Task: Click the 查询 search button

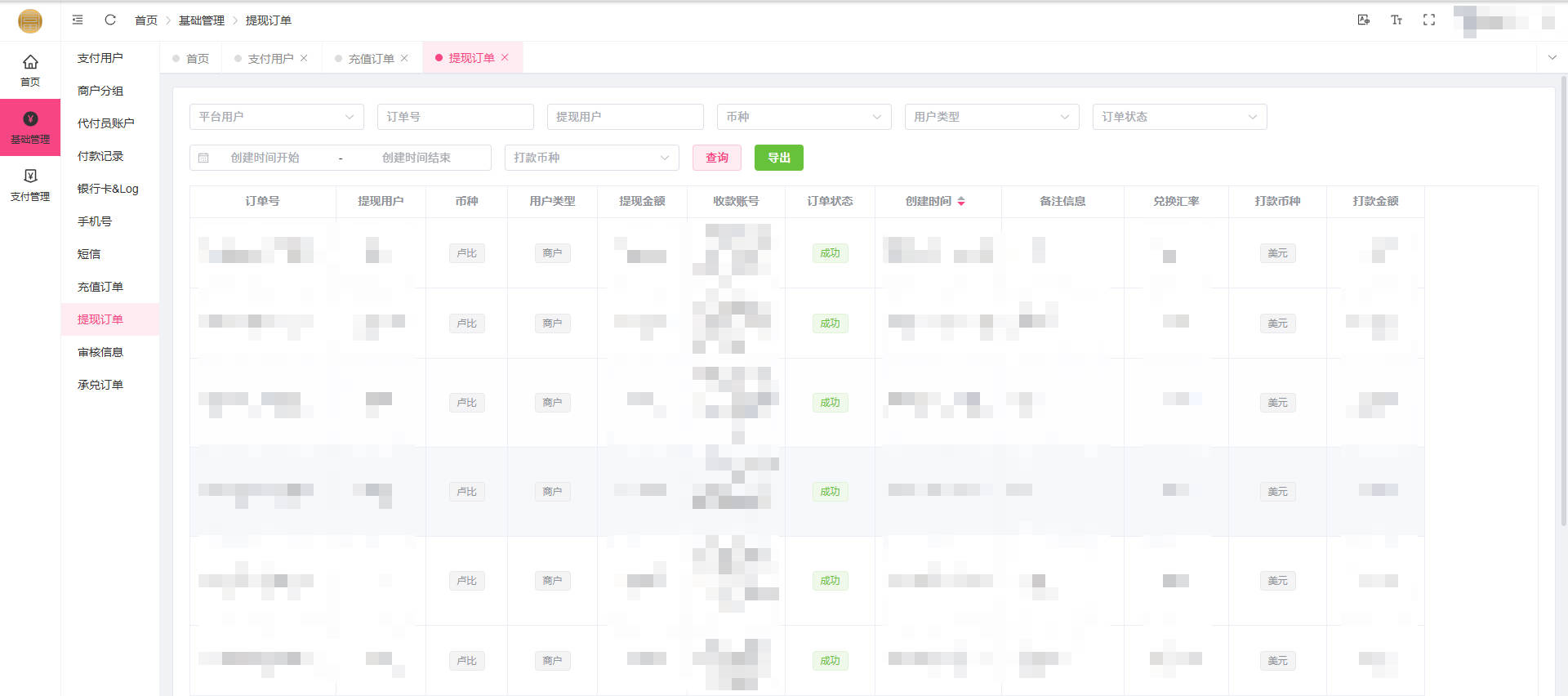Action: tap(716, 158)
